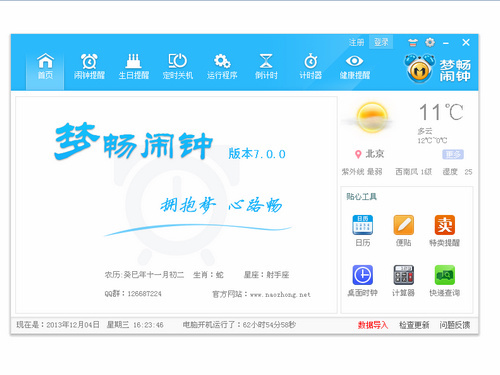This screenshot has height=375, width=500.
Task: Click 问题反馈 feedback link
Action: tap(455, 325)
